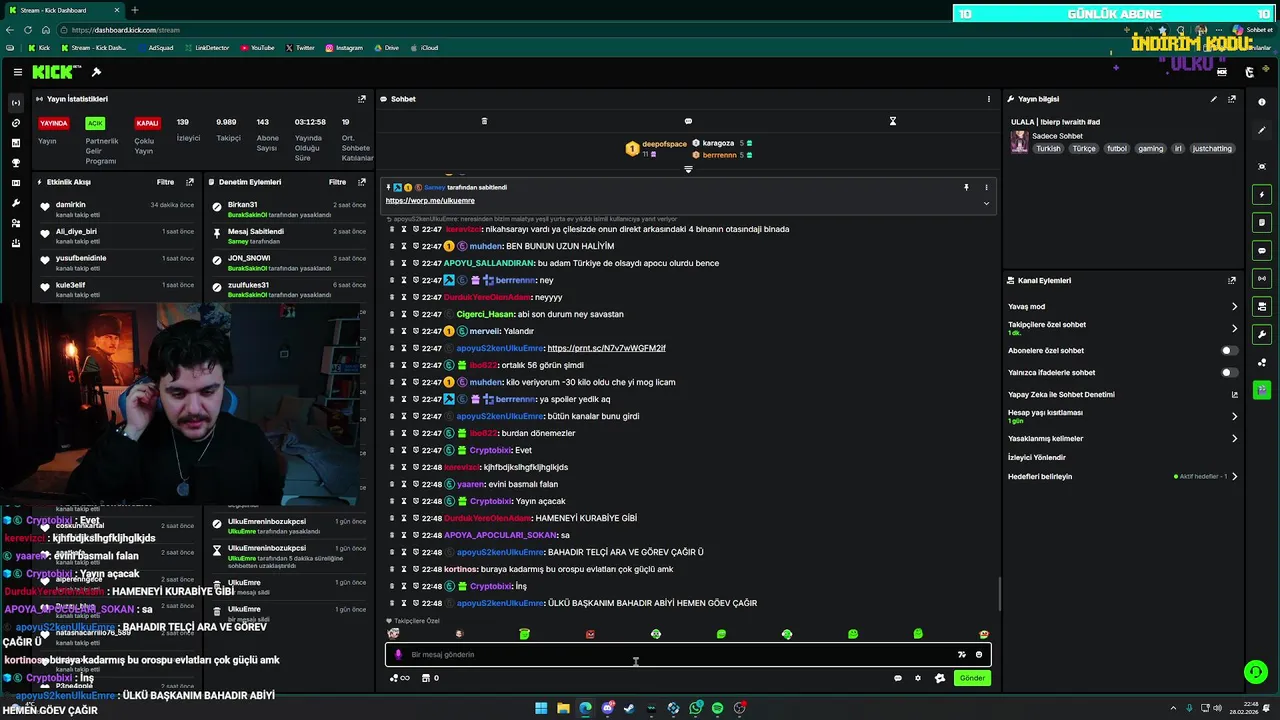
Task: Open the wrench settings icon in left sidebar
Action: (15, 203)
